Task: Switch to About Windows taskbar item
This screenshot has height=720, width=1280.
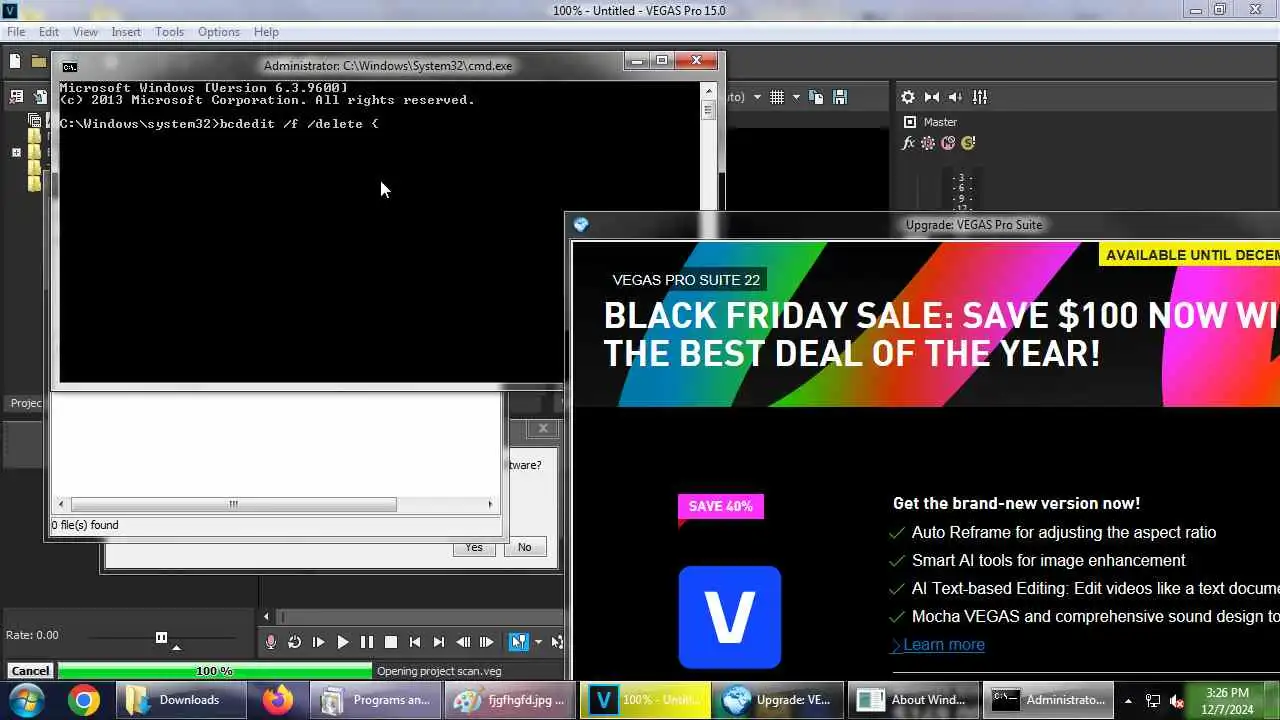Action: pos(914,700)
